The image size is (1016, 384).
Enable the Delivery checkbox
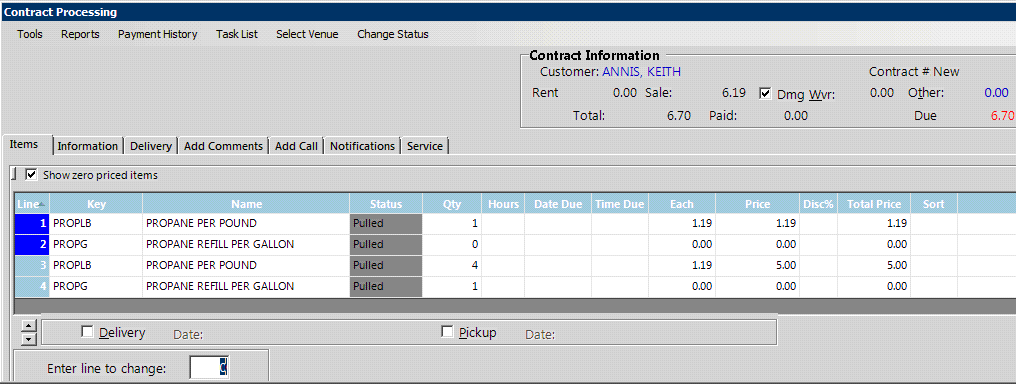[87, 332]
